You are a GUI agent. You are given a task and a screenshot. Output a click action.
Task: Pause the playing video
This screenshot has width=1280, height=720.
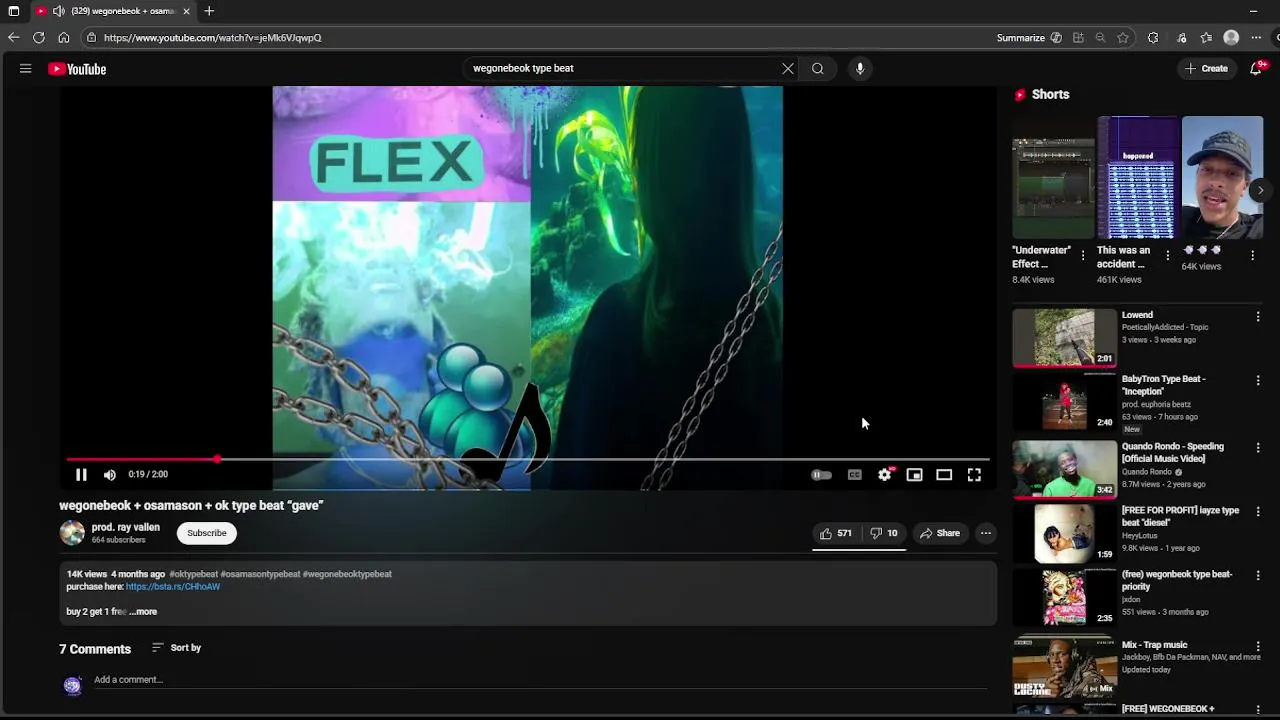pyautogui.click(x=81, y=475)
